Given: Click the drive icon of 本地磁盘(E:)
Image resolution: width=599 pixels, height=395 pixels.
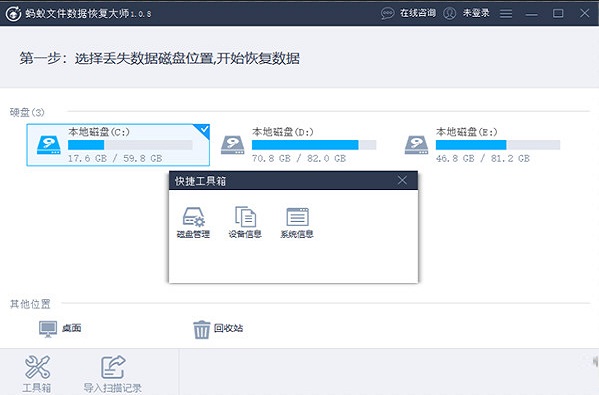Looking at the screenshot, I should tap(416, 145).
